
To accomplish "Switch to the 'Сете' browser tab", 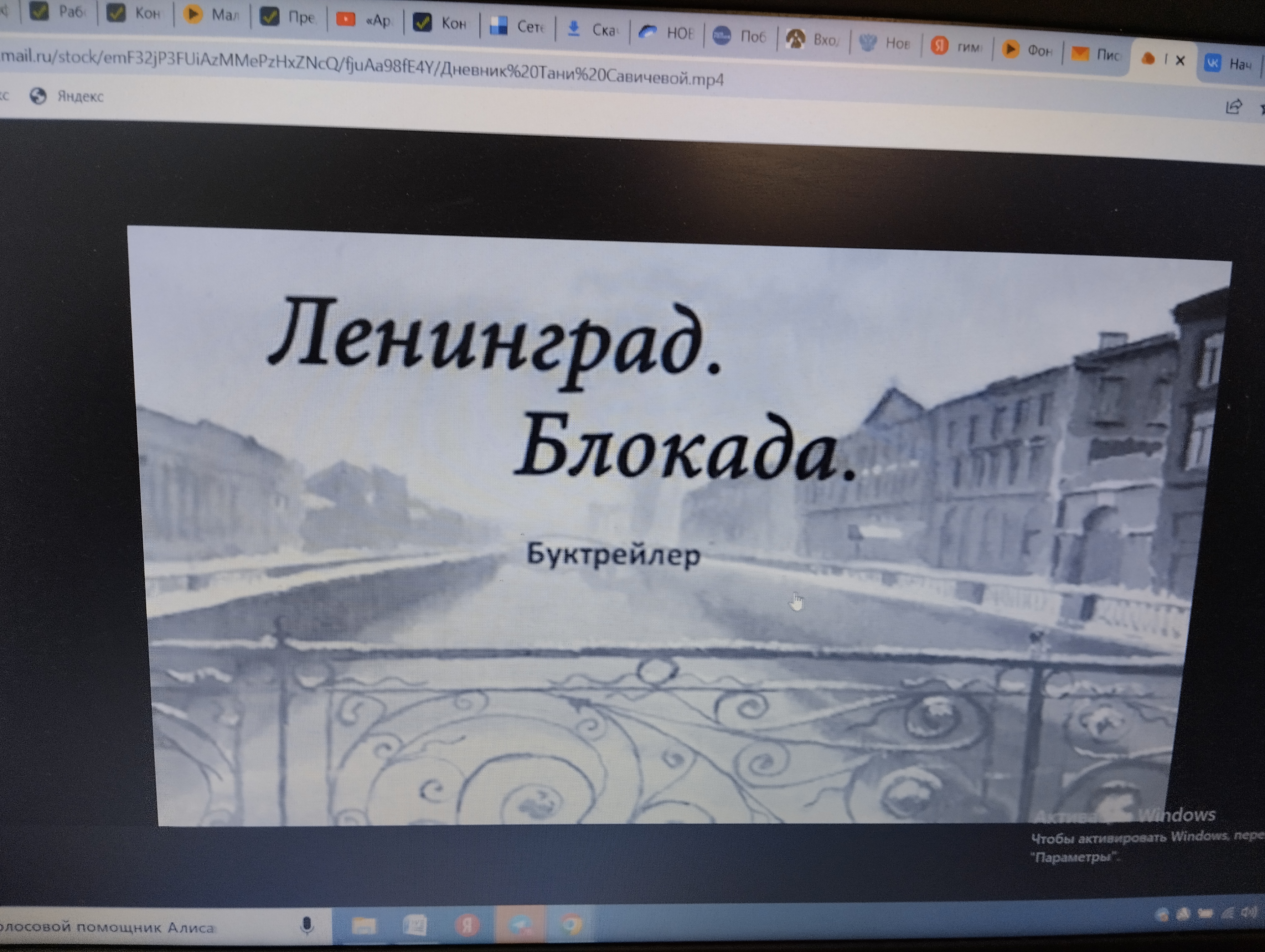I will click(x=517, y=26).
